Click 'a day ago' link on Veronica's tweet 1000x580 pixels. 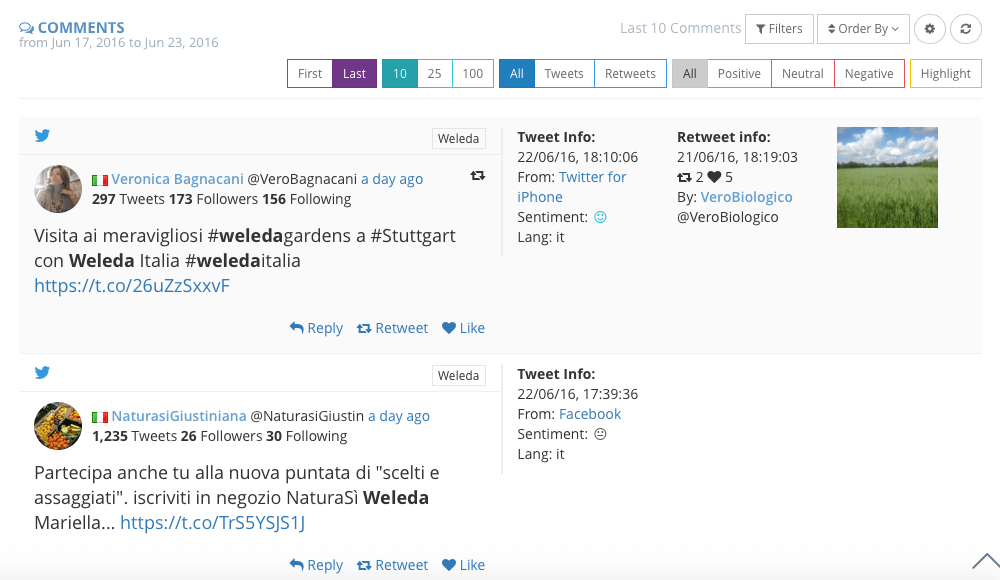tap(392, 179)
